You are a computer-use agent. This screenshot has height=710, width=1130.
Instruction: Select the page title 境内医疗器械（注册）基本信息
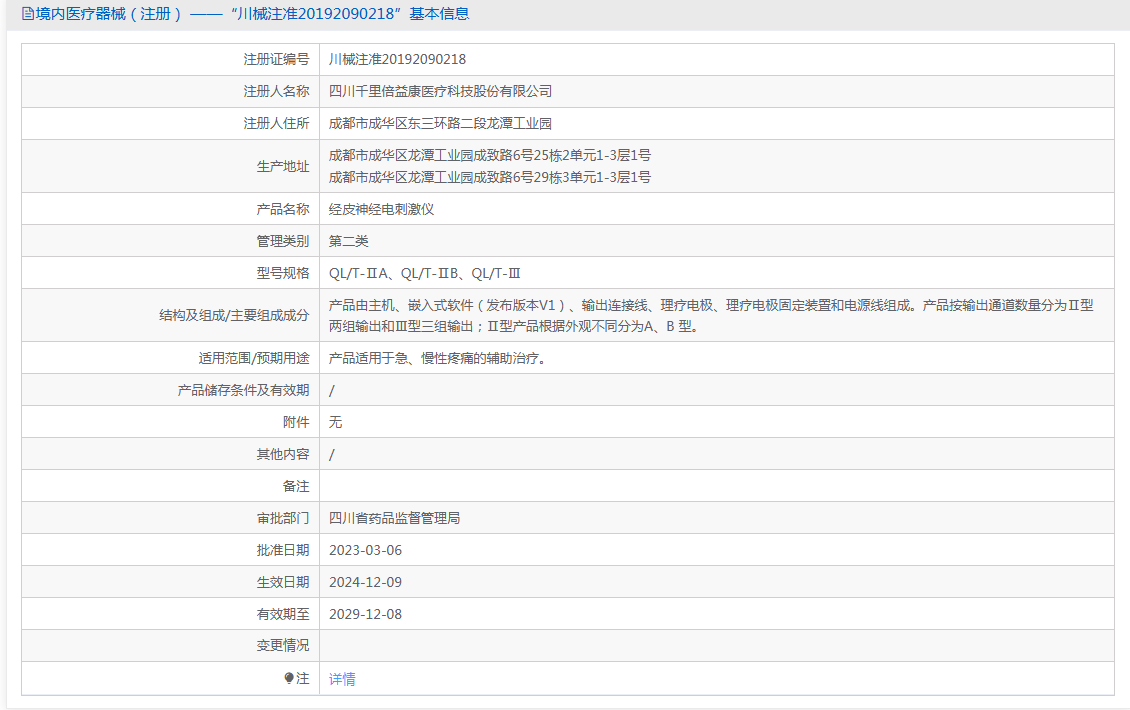pyautogui.click(x=252, y=14)
